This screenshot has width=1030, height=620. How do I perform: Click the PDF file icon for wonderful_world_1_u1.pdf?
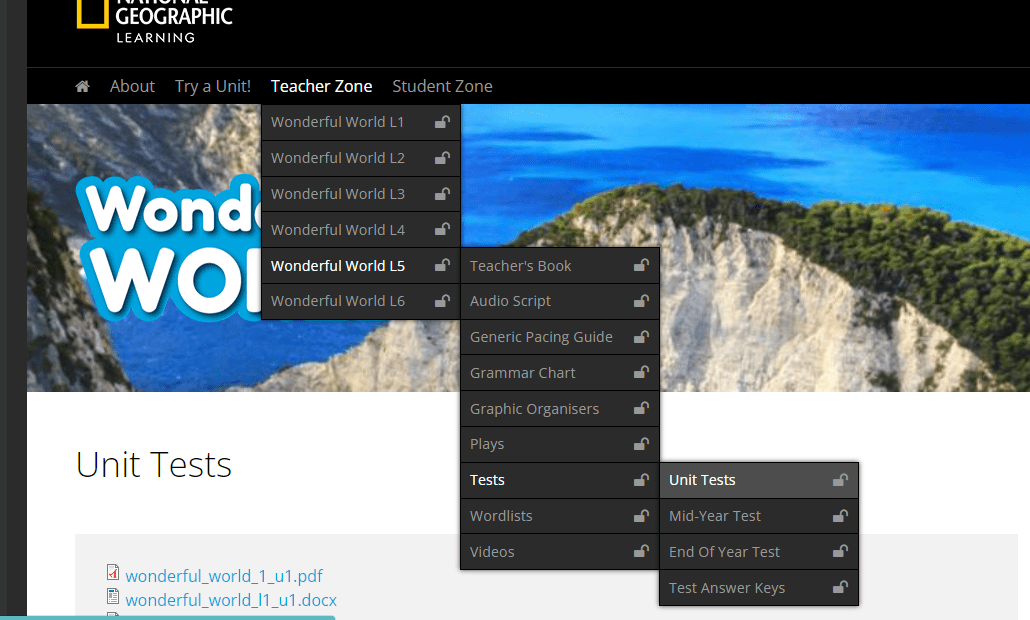tap(113, 573)
